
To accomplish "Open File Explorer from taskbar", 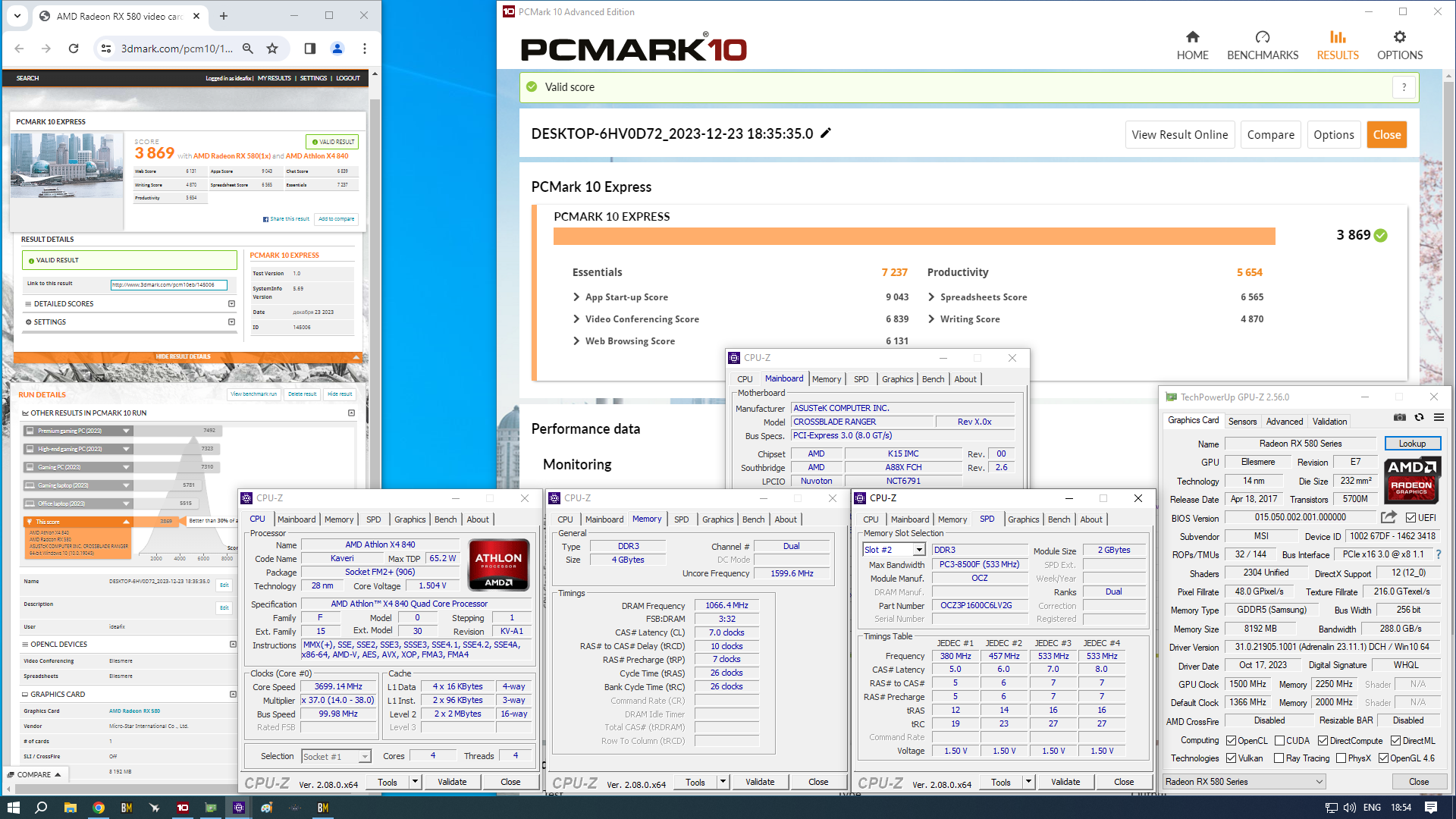I will click(70, 808).
